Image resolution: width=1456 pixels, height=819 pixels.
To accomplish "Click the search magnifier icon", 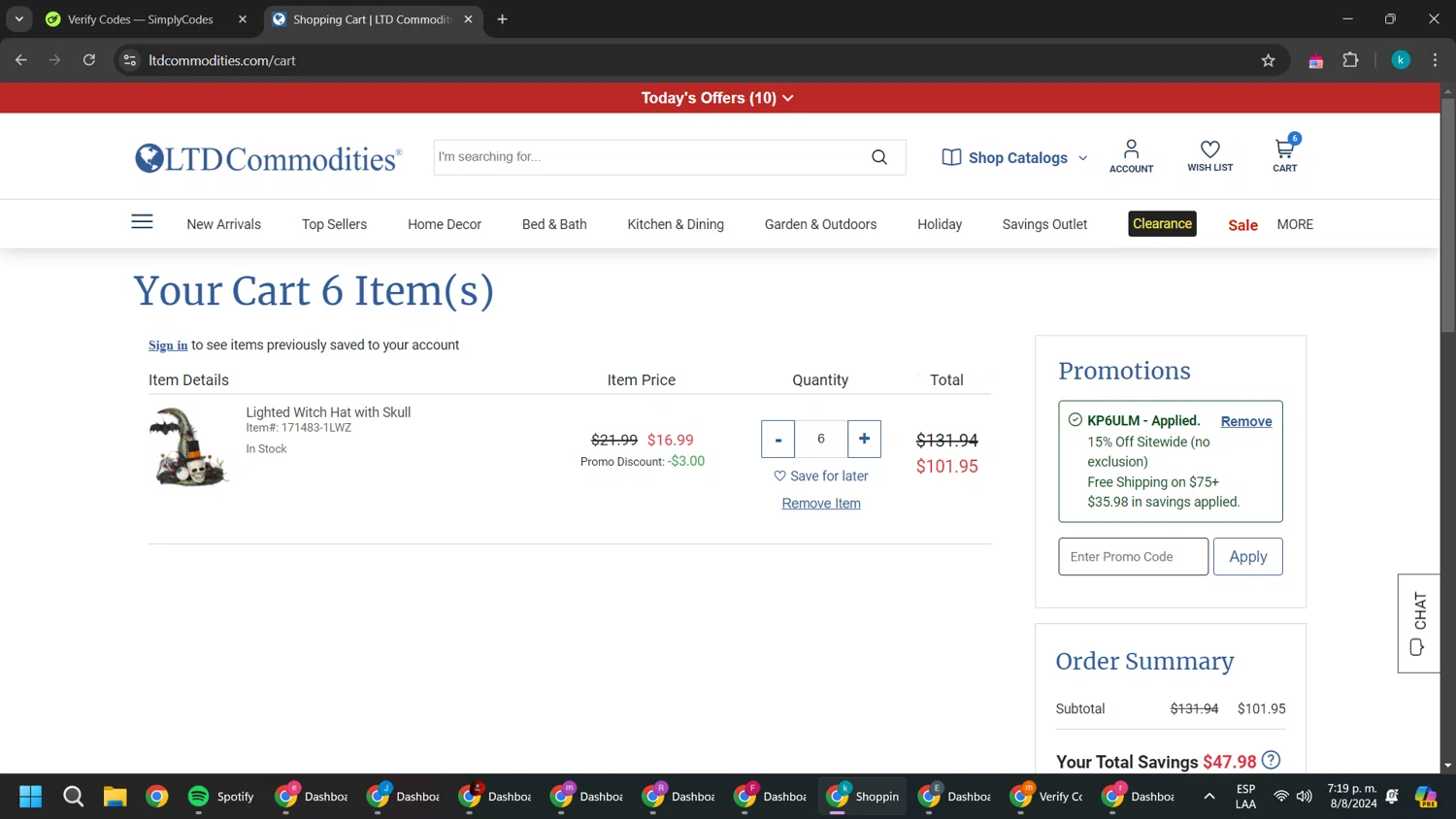I will pyautogui.click(x=879, y=157).
